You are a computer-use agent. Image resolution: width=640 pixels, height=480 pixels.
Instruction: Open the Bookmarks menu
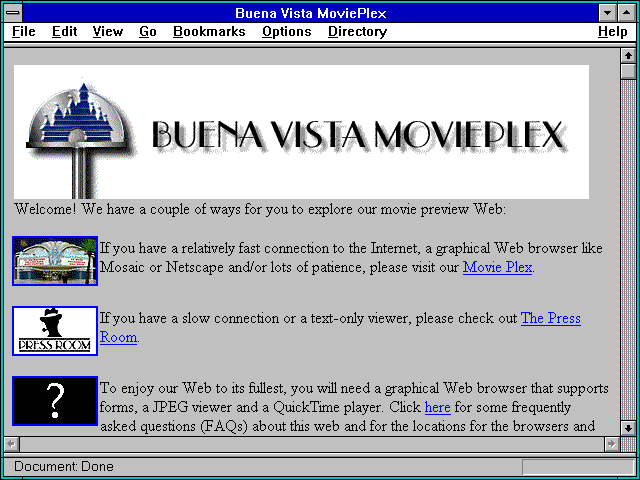click(209, 31)
